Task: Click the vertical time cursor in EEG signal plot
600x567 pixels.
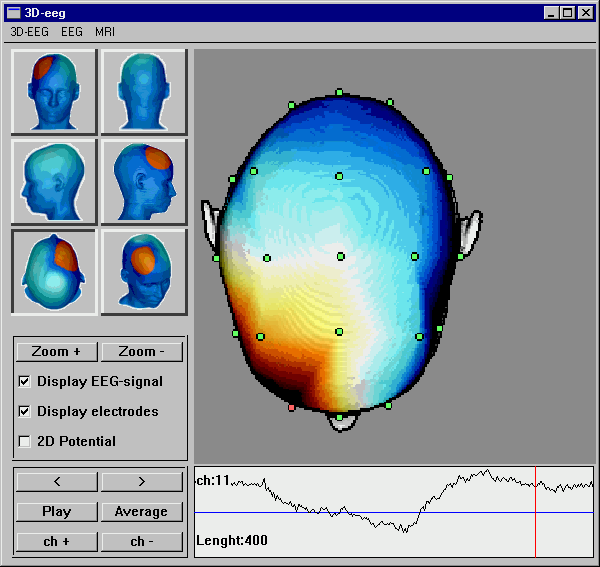Action: [536, 512]
